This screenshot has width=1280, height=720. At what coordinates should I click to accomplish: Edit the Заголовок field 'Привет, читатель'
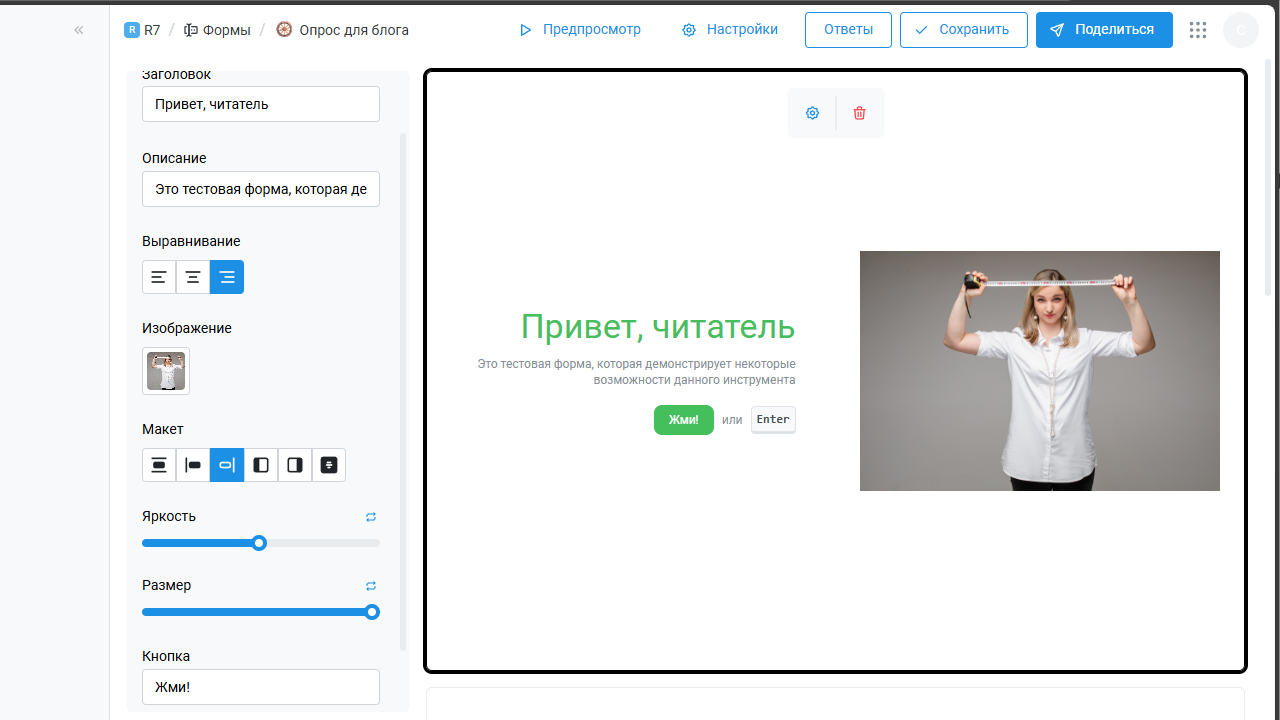pos(261,104)
